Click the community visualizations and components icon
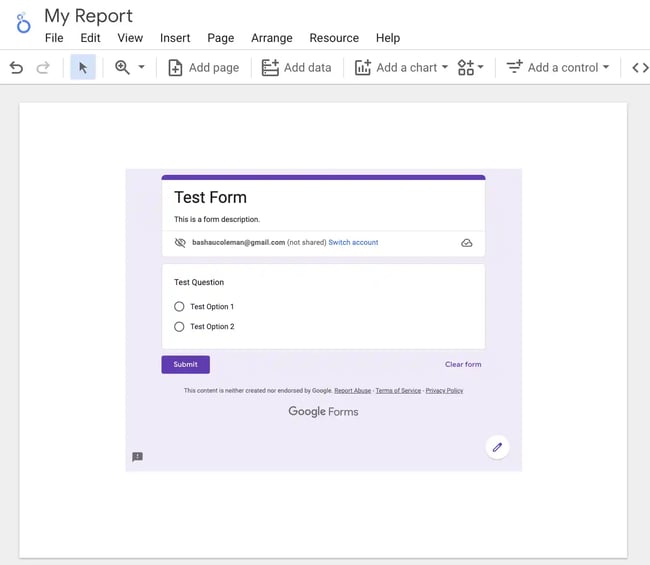The image size is (650, 565). coord(466,67)
